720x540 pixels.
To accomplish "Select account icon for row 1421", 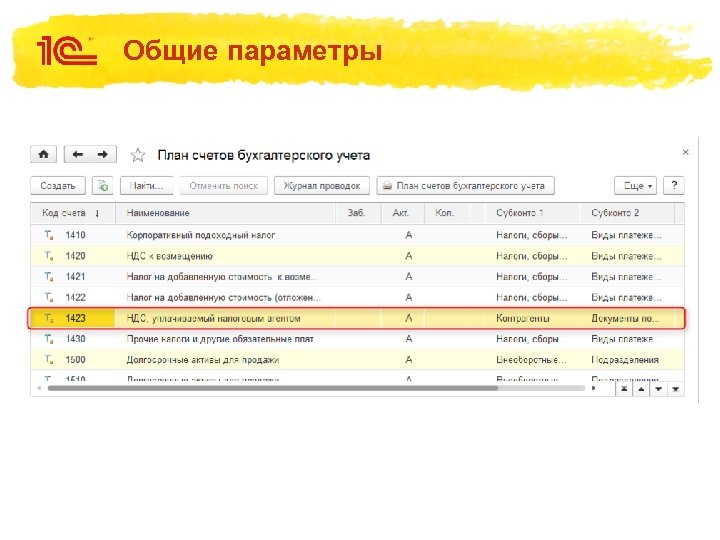I will point(49,276).
